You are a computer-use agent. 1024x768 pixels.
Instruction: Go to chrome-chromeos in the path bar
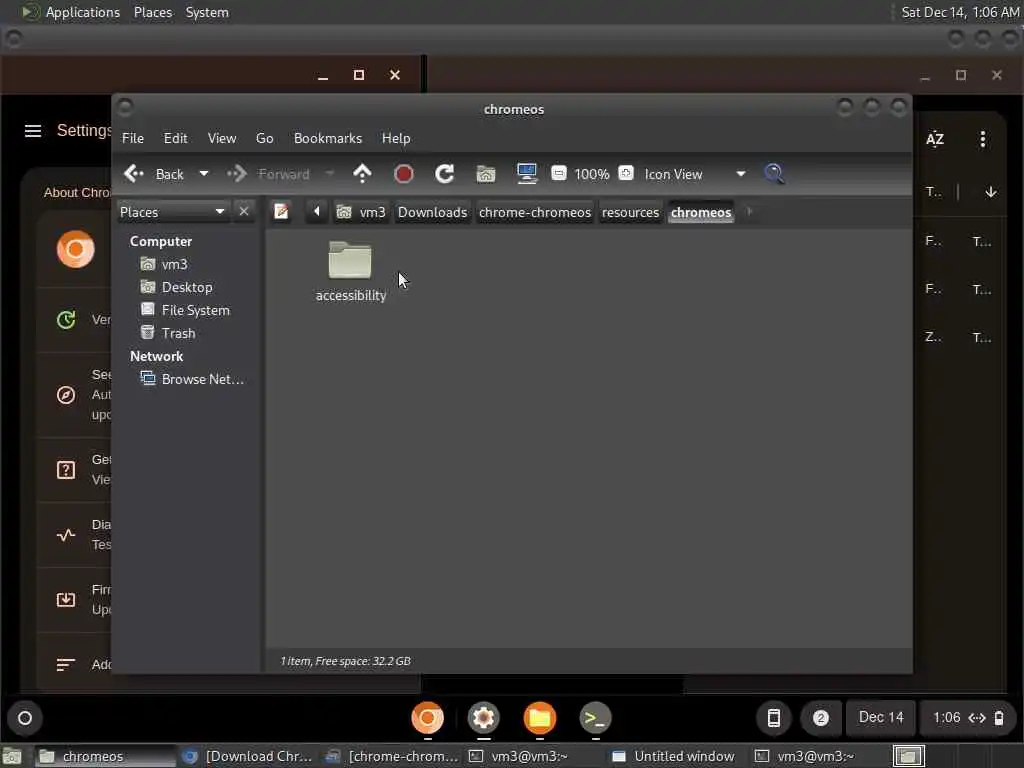535,212
